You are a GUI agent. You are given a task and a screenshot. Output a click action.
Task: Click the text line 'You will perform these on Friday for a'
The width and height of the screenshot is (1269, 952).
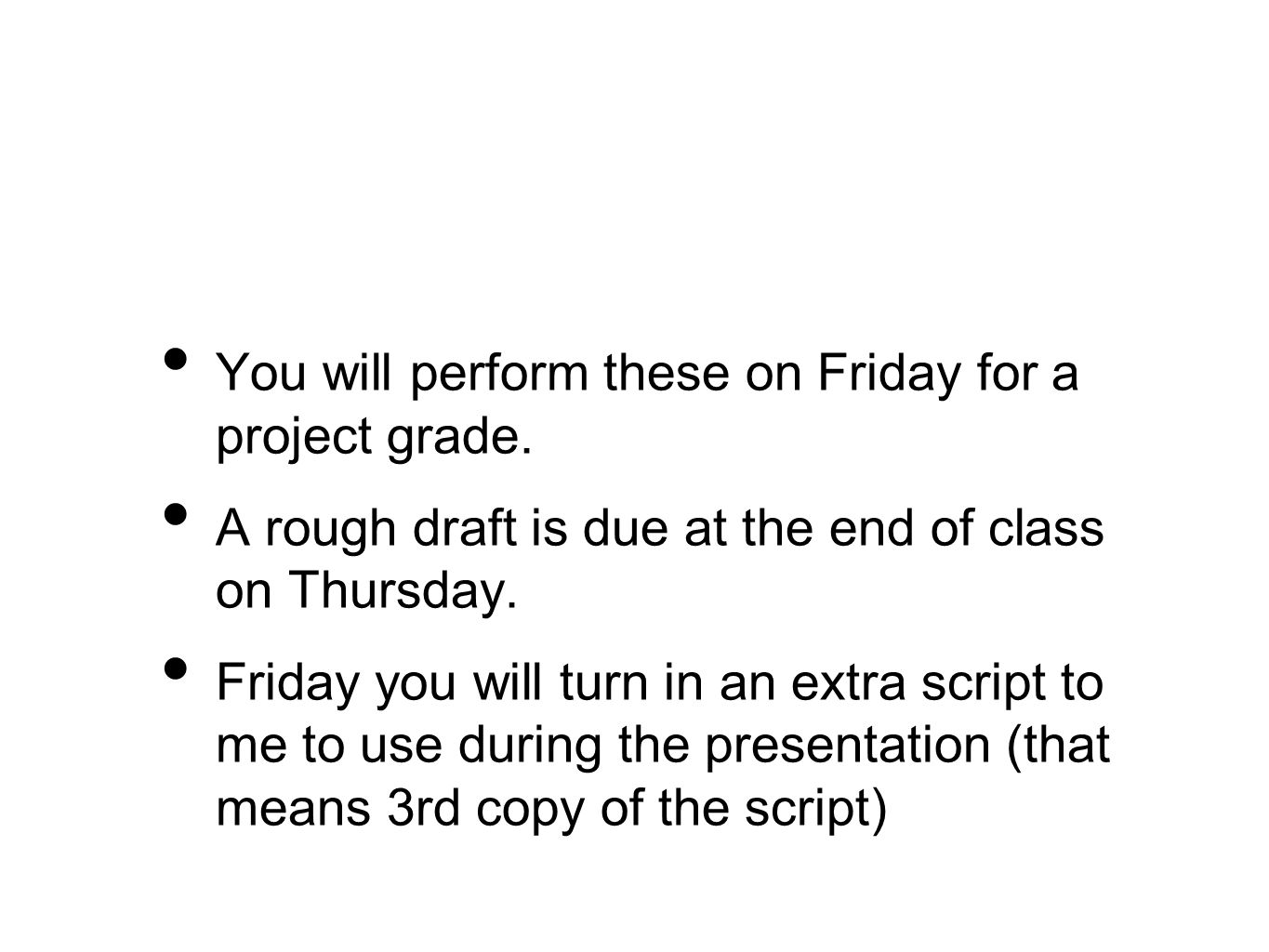(646, 374)
